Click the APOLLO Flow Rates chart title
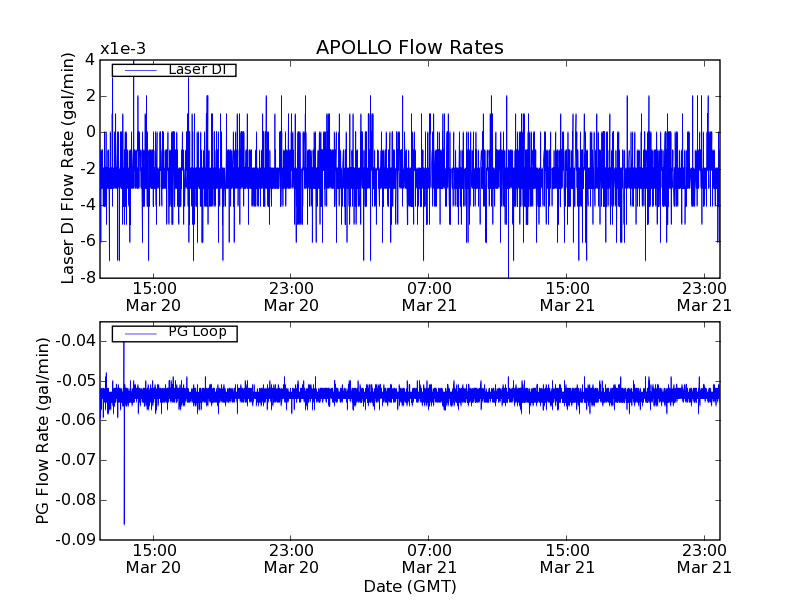This screenshot has height=600, width=800. pos(409,48)
